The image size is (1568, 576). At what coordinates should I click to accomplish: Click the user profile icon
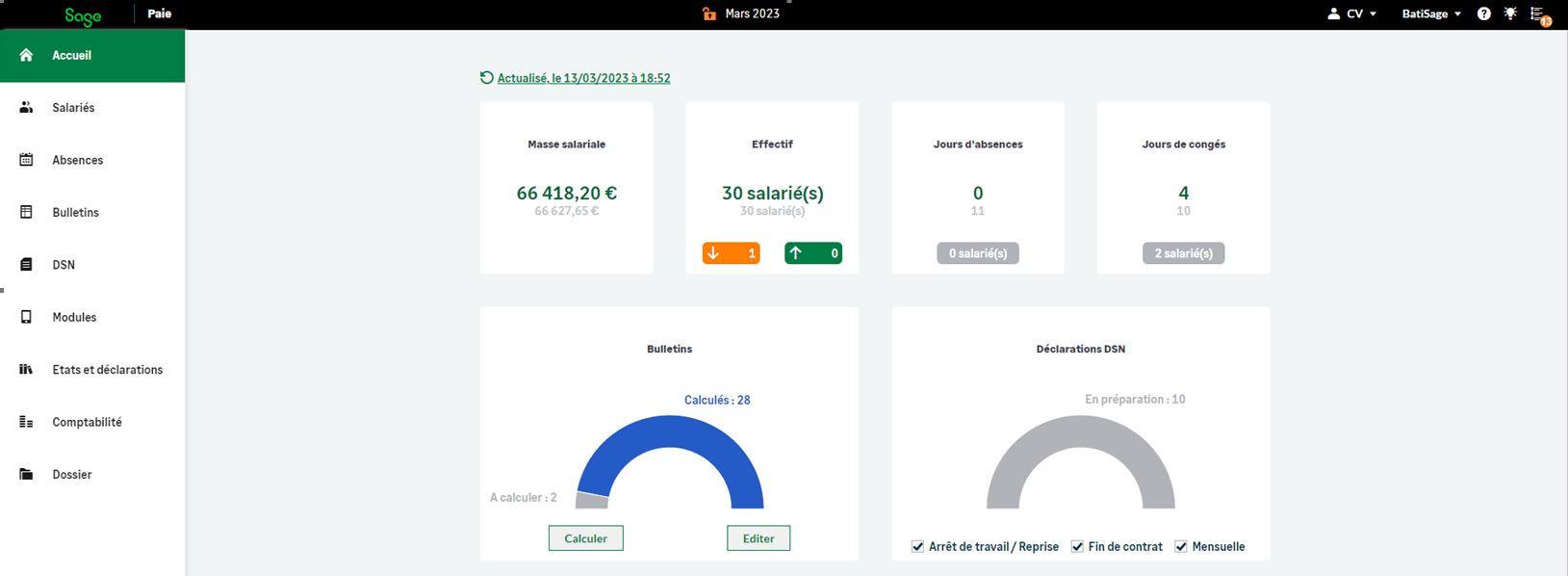pos(1333,13)
